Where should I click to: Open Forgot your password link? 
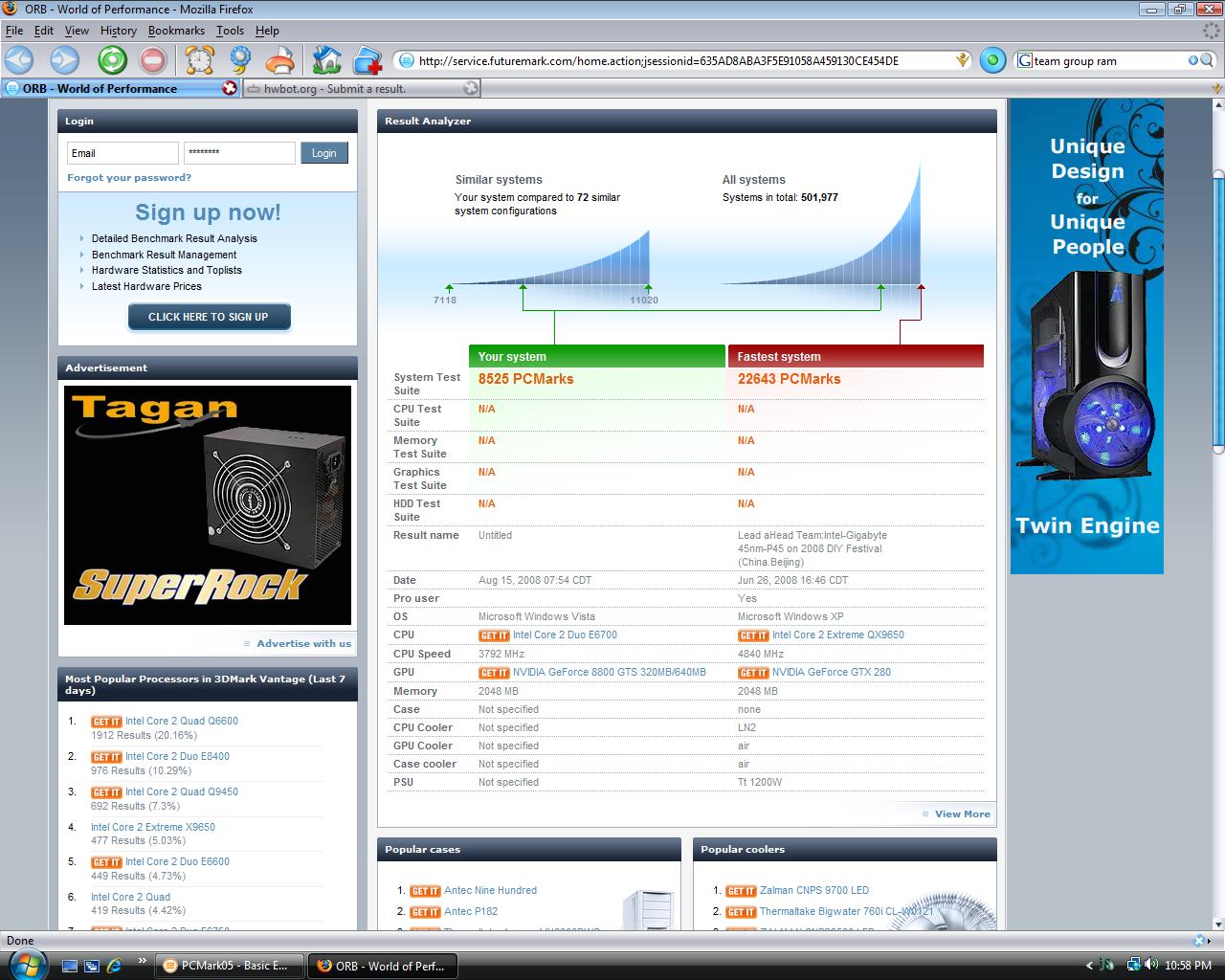coord(129,177)
